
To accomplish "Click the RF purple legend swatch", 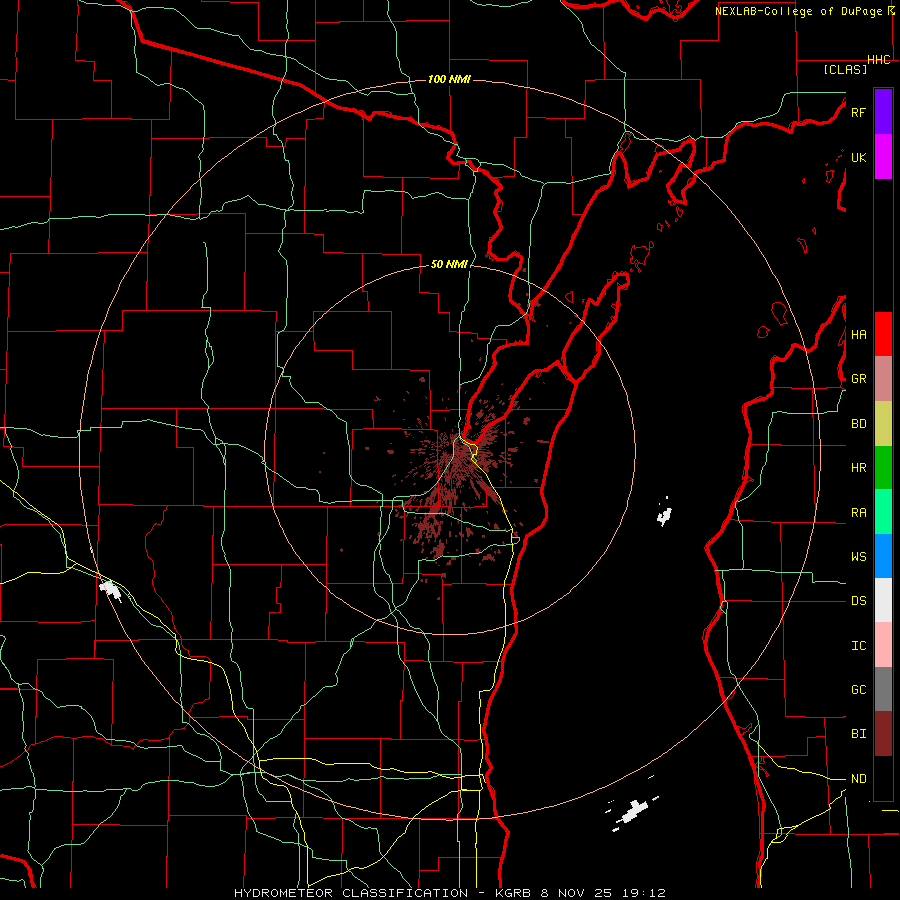I will pos(883,112).
